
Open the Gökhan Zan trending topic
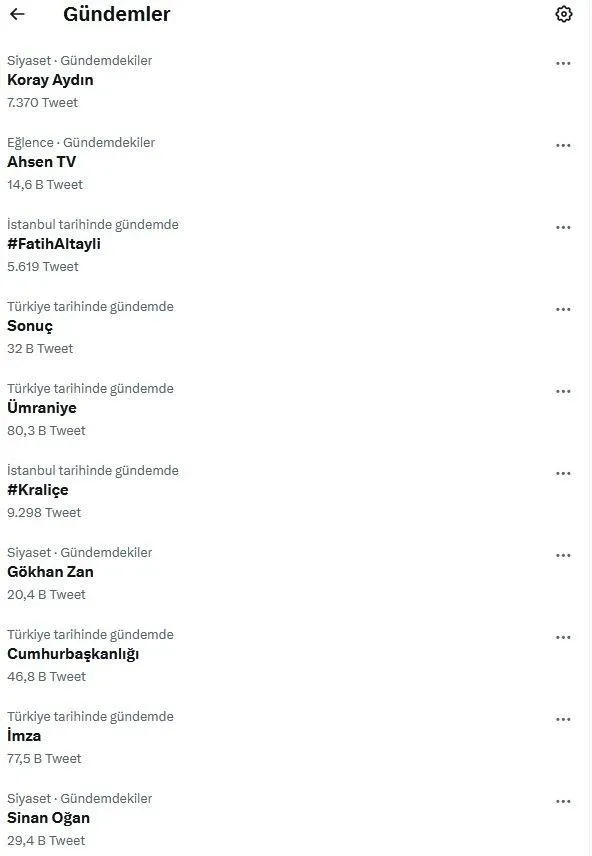coord(50,572)
